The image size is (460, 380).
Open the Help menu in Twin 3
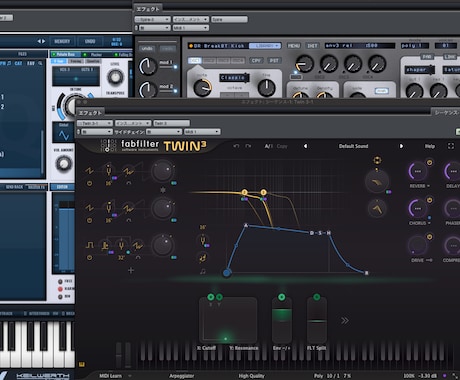point(429,146)
